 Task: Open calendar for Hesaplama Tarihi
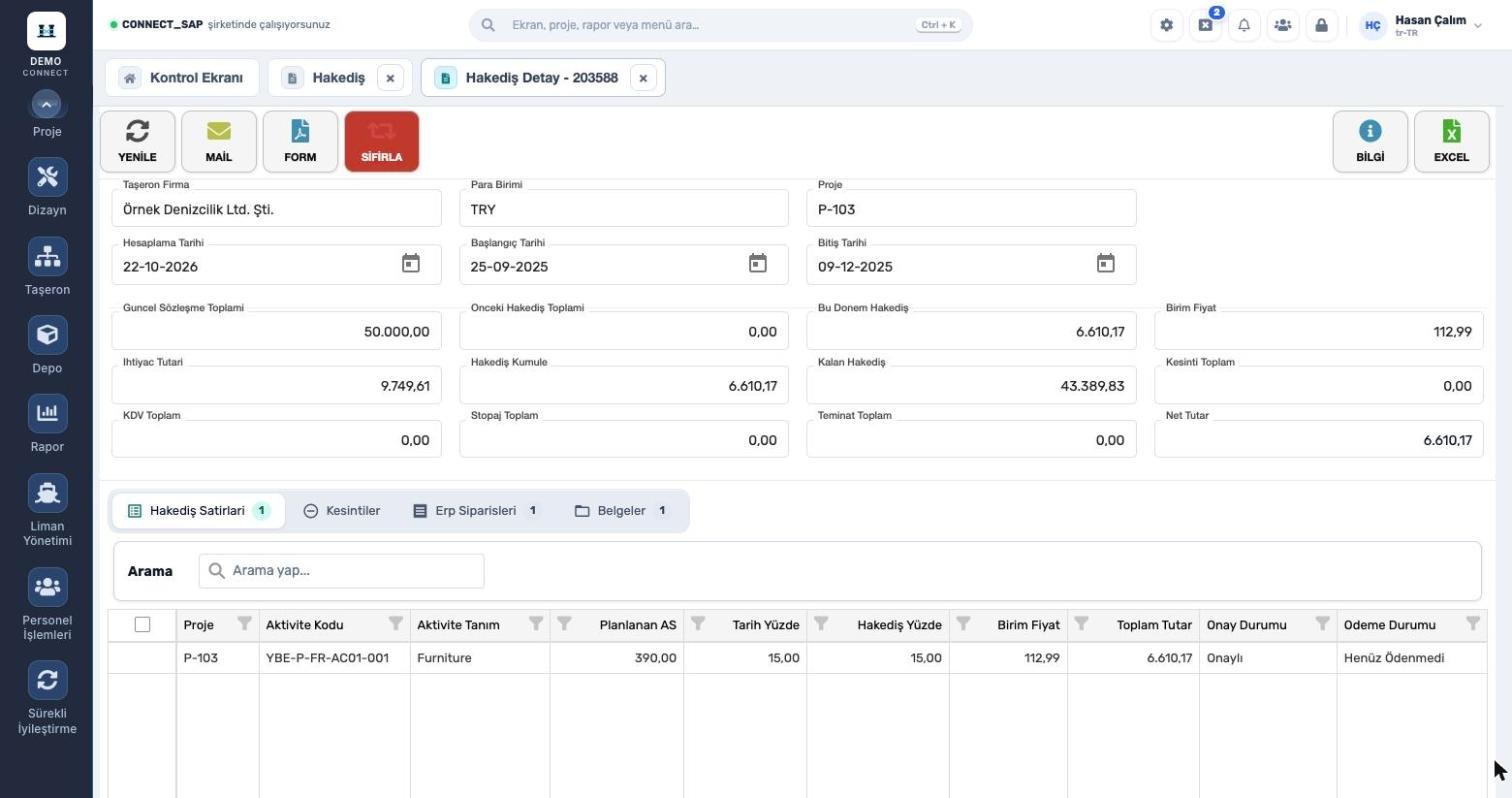[x=411, y=264]
